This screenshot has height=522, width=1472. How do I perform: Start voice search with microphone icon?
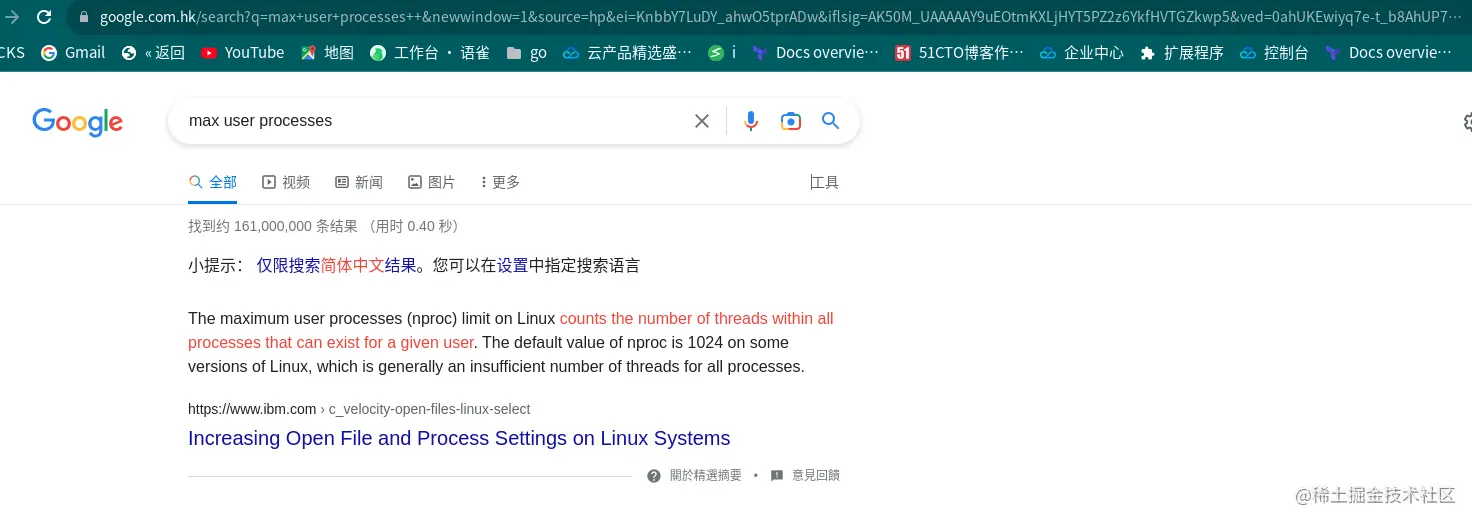click(751, 121)
